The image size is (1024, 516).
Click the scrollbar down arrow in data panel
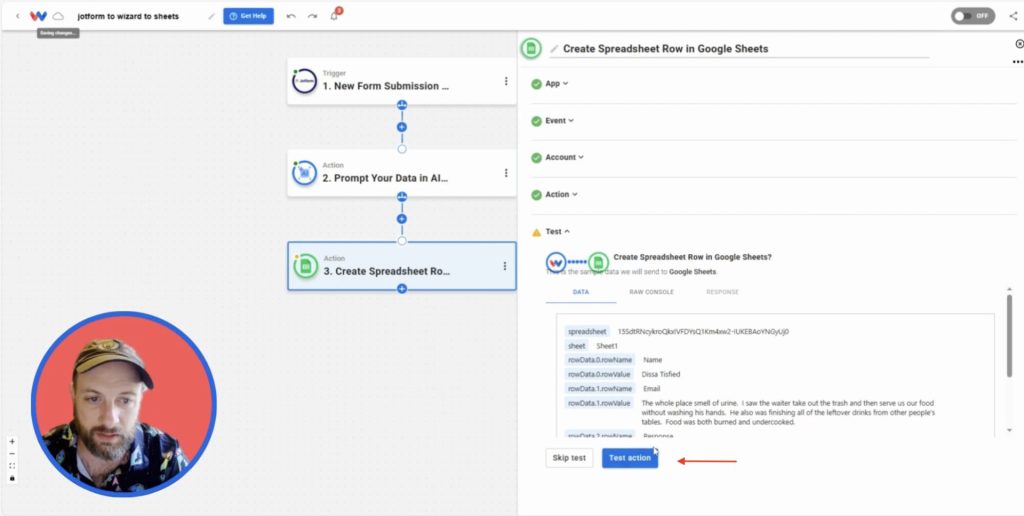point(1009,430)
